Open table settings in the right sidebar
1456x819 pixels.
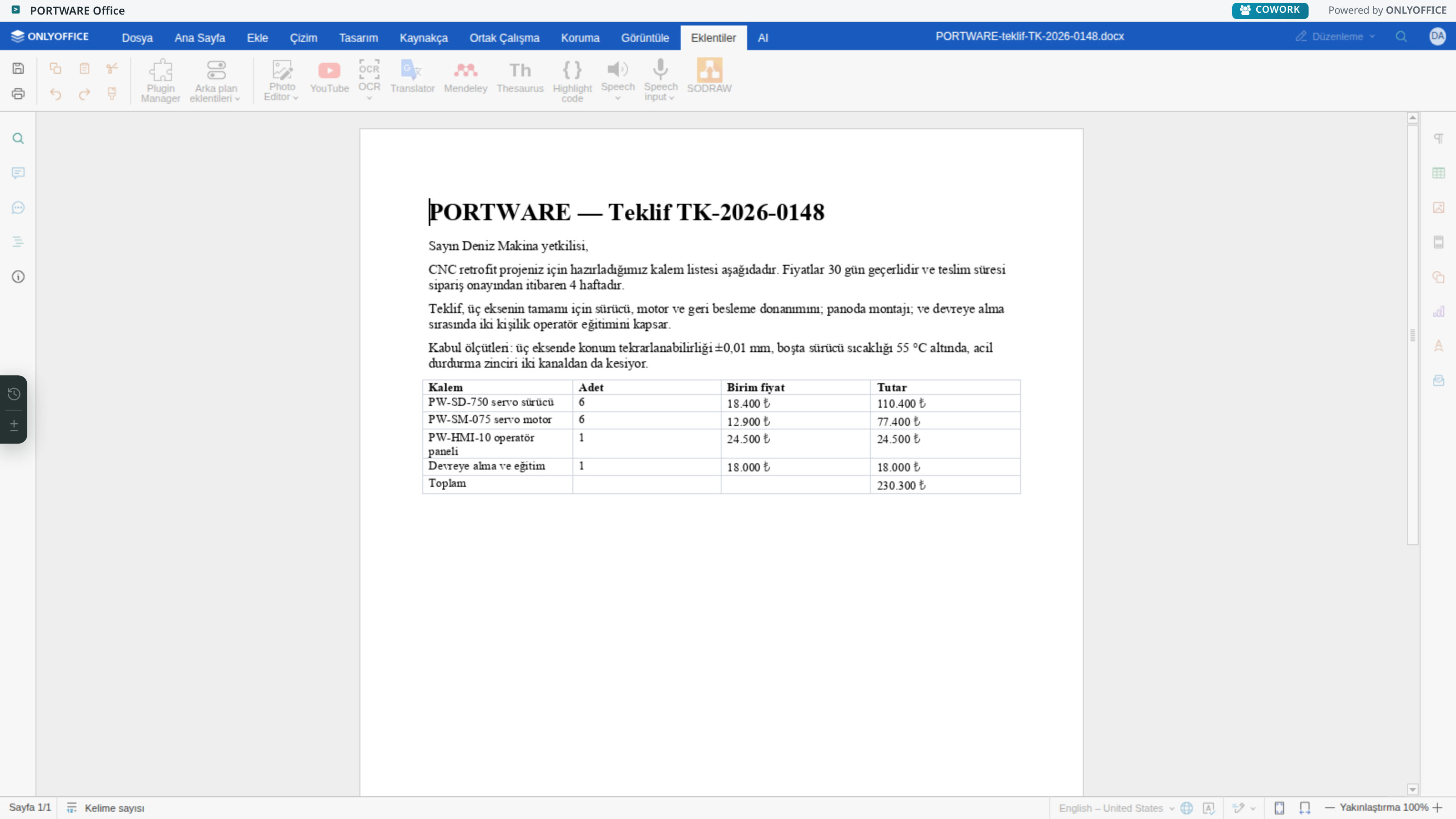coord(1438,173)
